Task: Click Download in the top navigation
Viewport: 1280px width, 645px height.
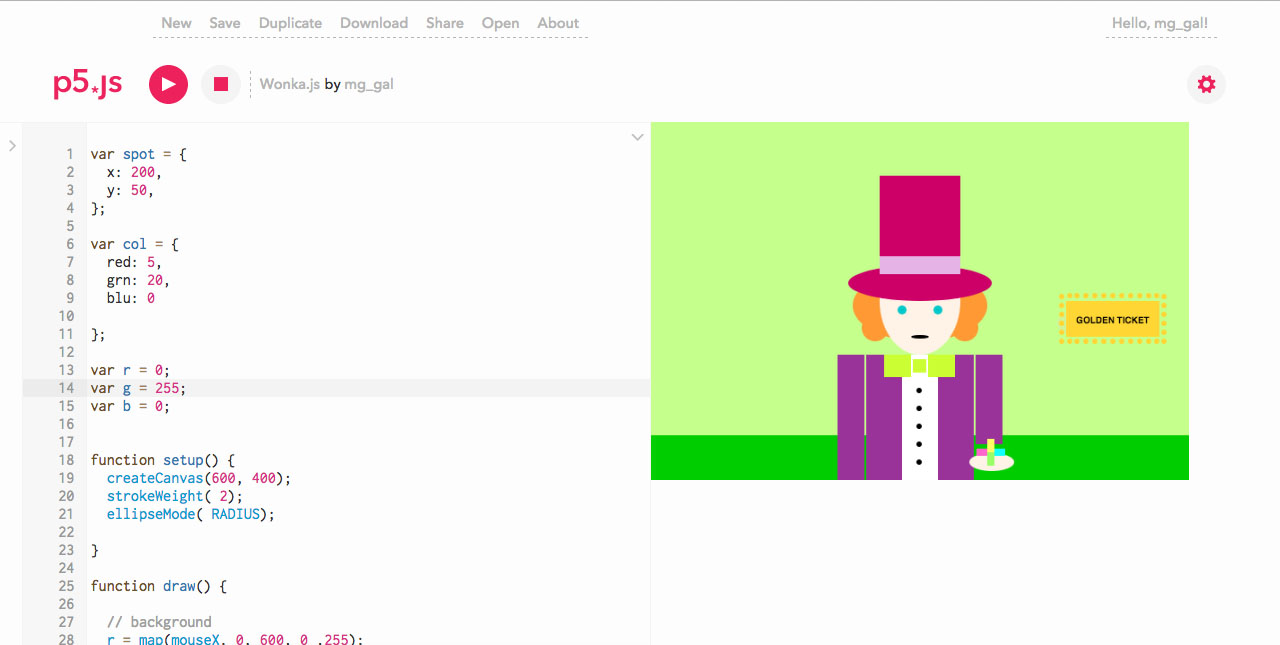Action: point(374,23)
